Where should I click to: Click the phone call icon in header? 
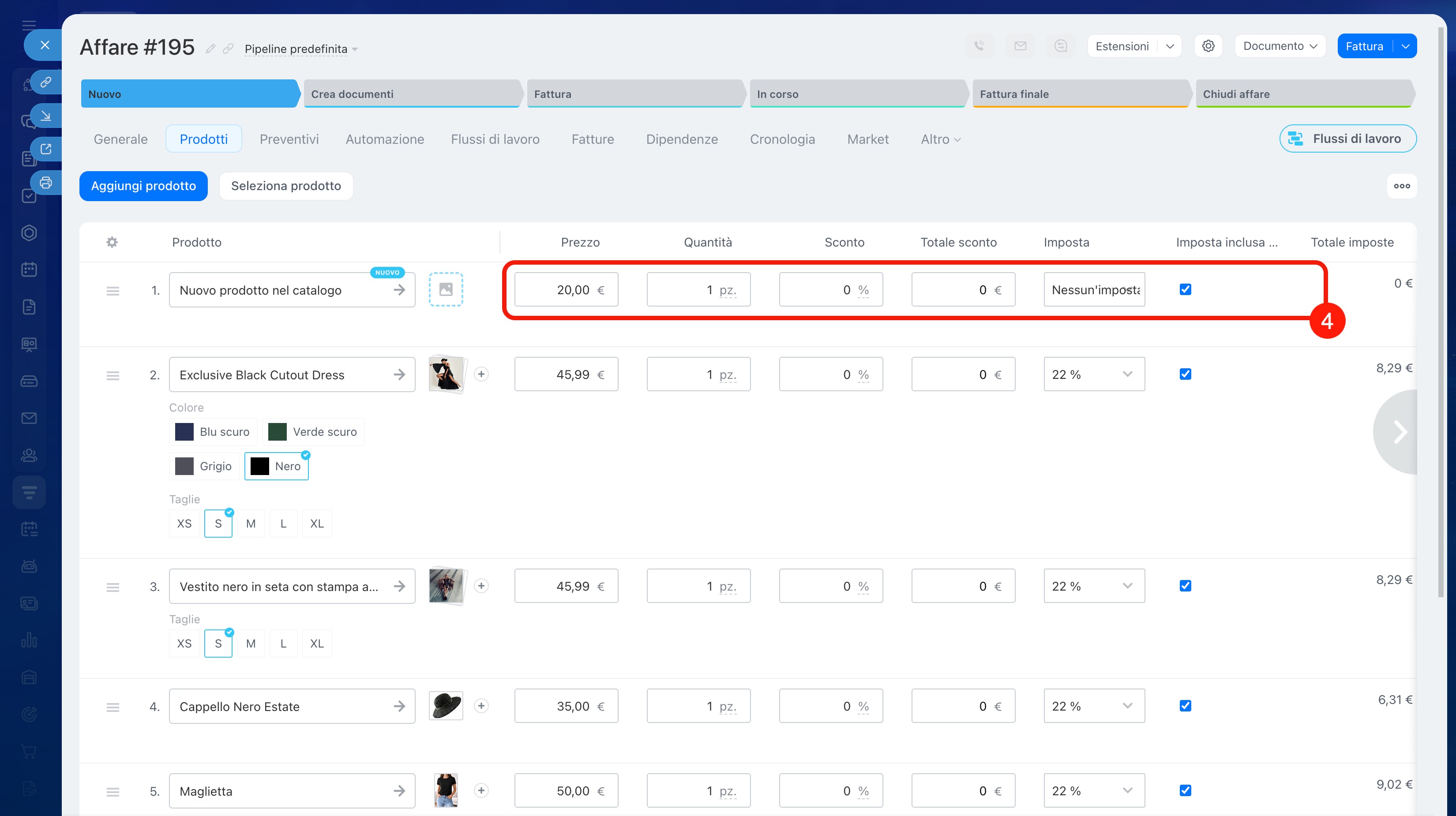(x=979, y=46)
